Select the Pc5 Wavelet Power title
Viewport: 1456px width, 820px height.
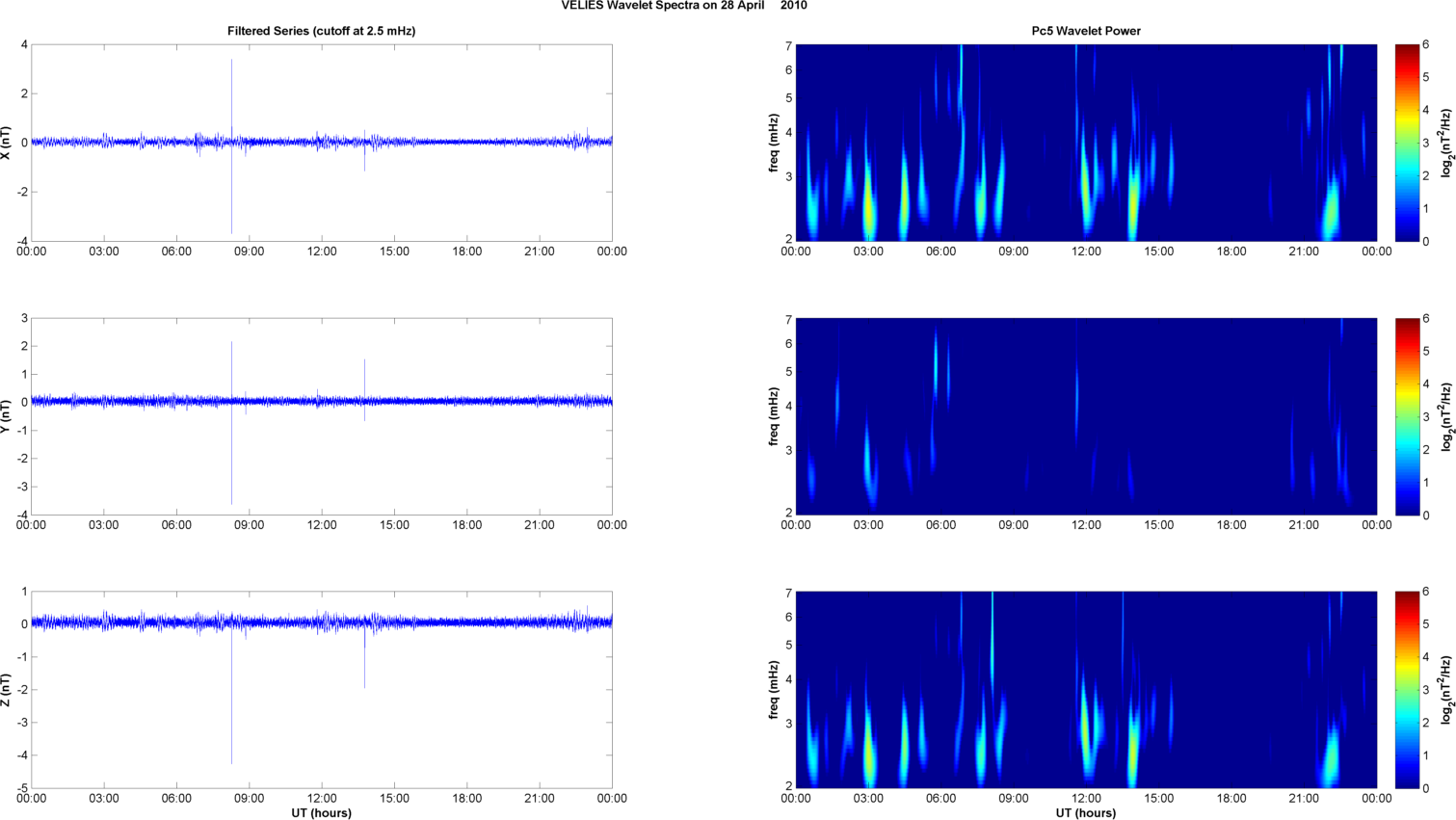click(x=1086, y=31)
